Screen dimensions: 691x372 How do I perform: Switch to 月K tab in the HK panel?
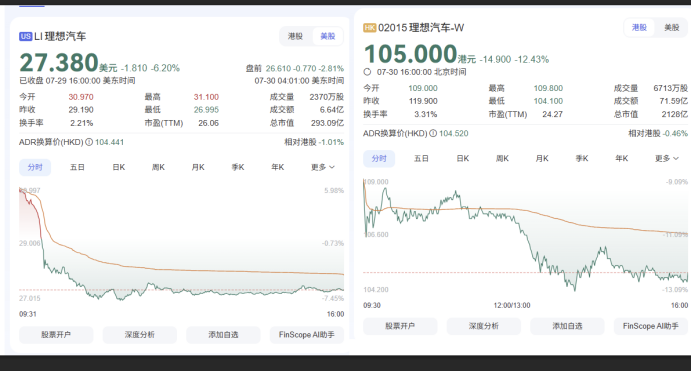pyautogui.click(x=542, y=158)
